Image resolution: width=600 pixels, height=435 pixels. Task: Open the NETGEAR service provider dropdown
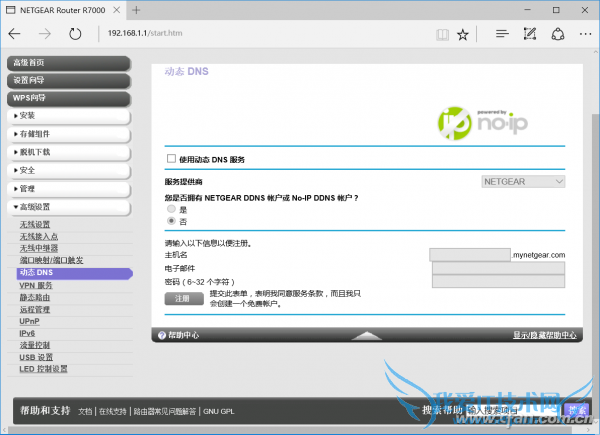[x=523, y=181]
